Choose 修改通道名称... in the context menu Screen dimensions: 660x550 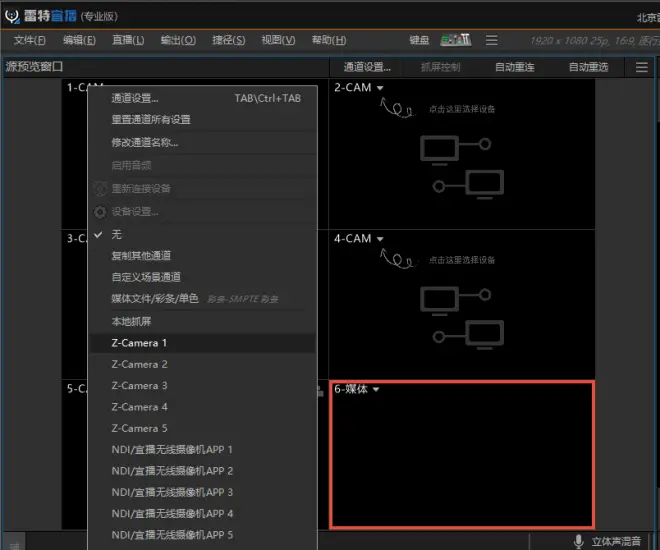coord(203,143)
